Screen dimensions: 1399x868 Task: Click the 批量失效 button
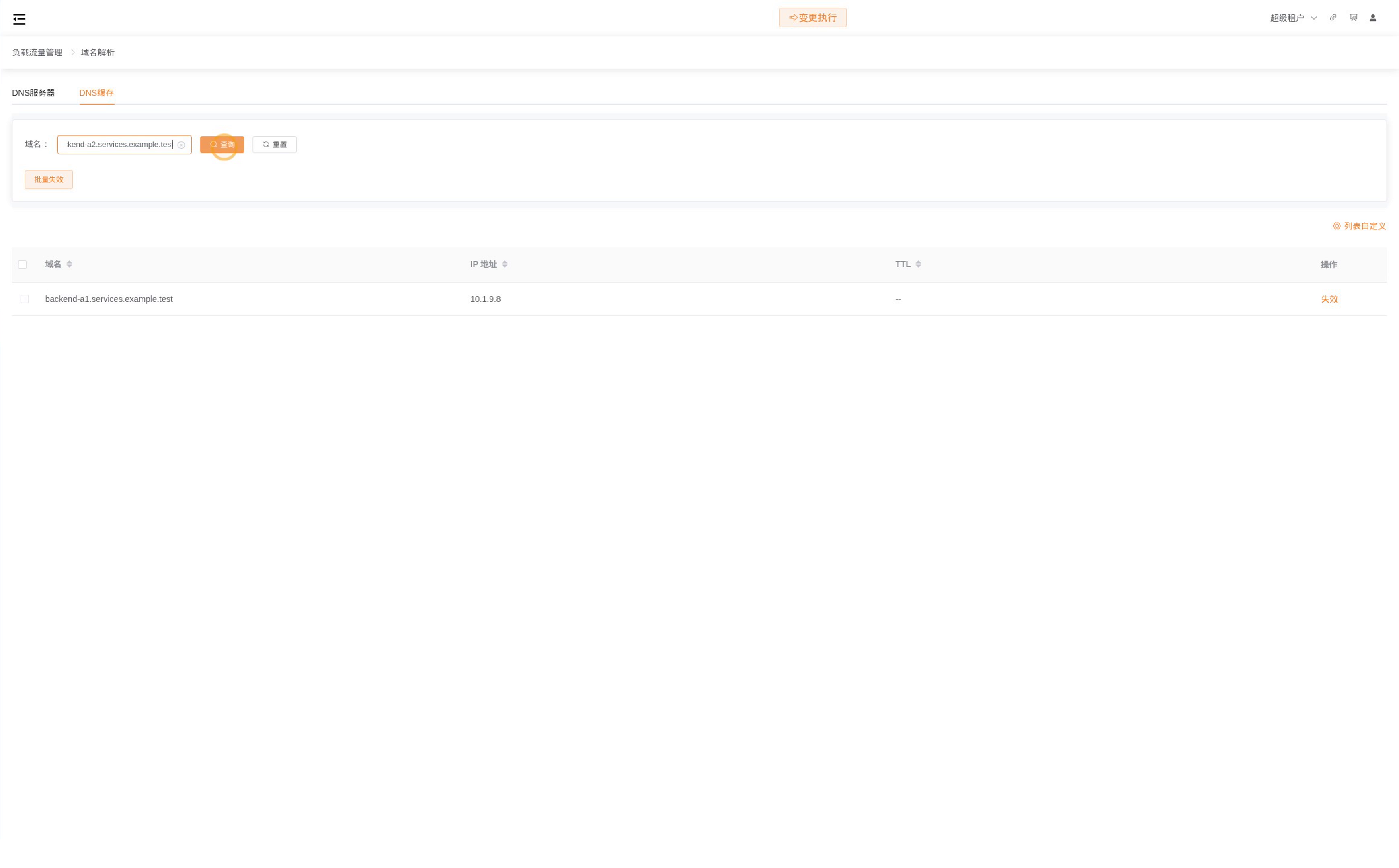(49, 180)
